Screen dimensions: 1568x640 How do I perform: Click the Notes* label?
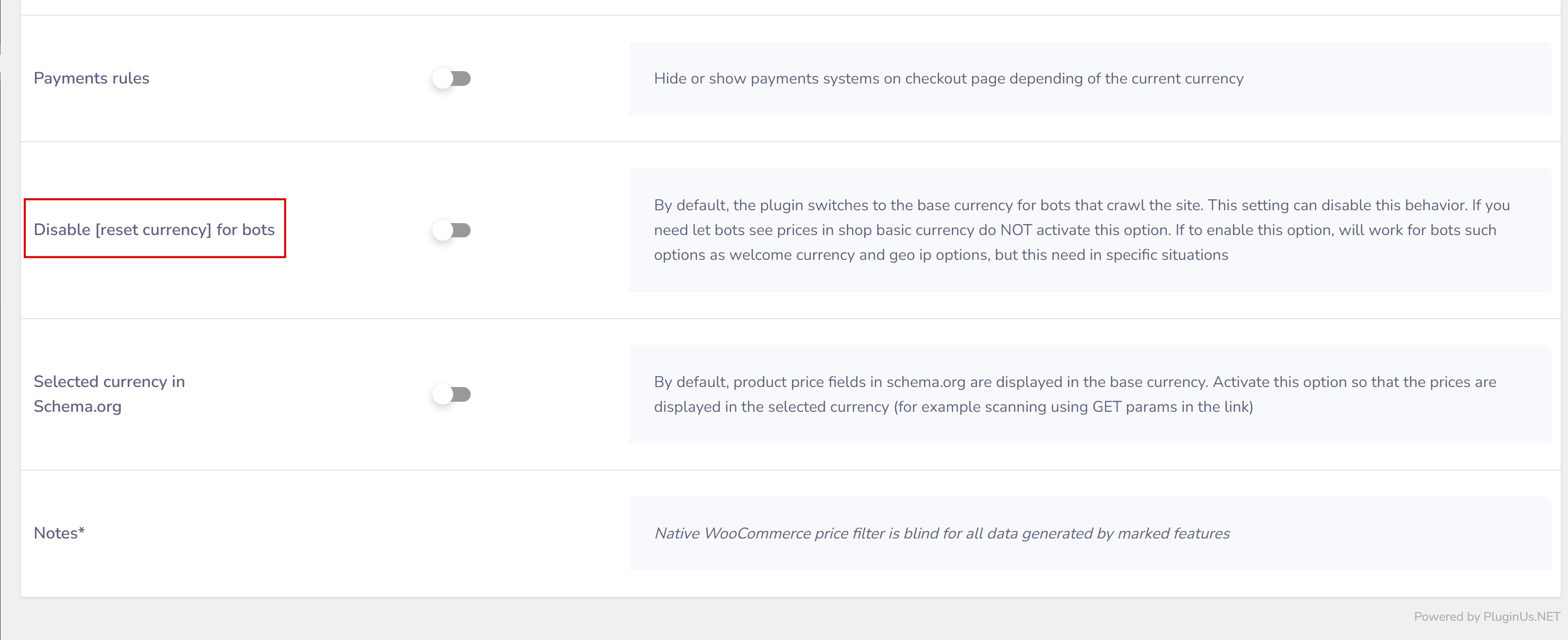point(59,533)
